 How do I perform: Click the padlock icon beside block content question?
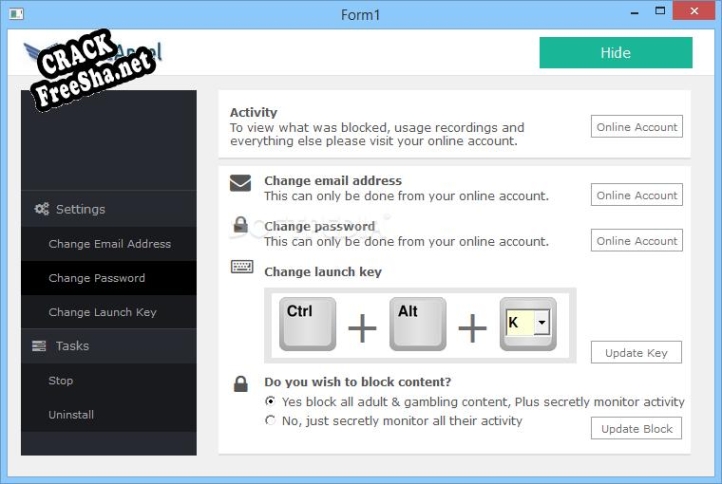[x=240, y=383]
